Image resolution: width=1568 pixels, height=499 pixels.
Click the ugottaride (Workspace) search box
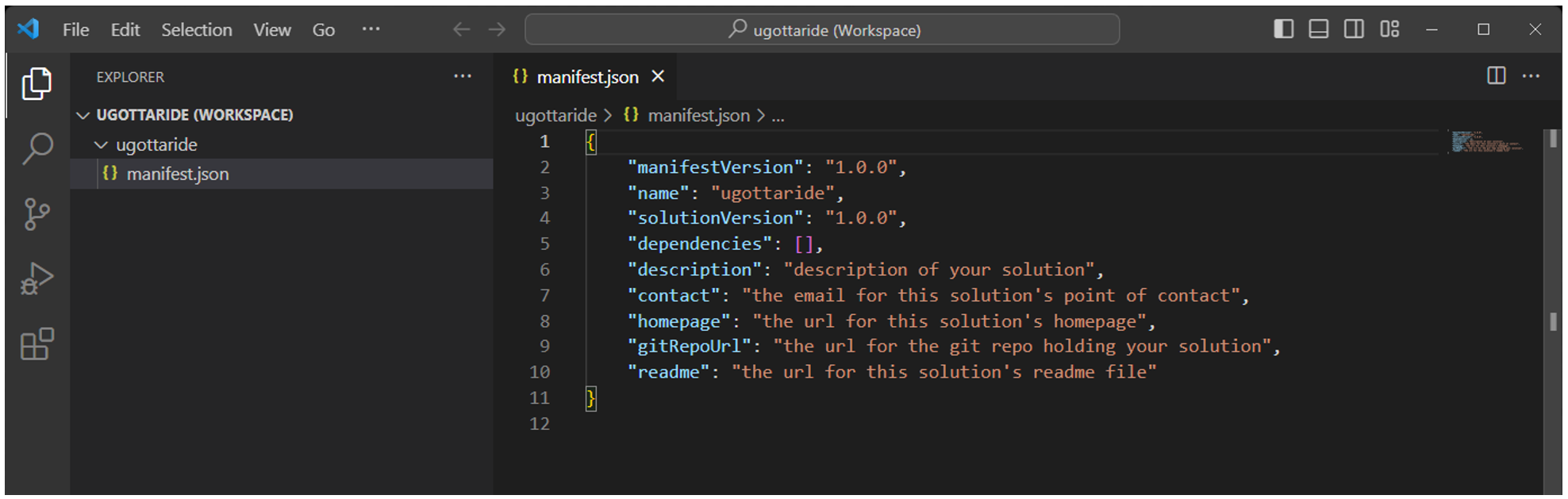822,30
